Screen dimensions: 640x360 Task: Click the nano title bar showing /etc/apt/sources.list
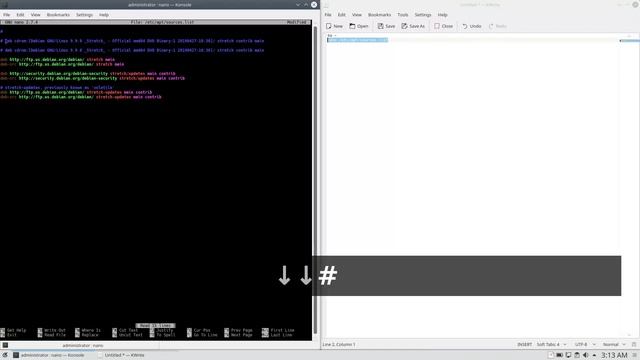pyautogui.click(x=156, y=22)
